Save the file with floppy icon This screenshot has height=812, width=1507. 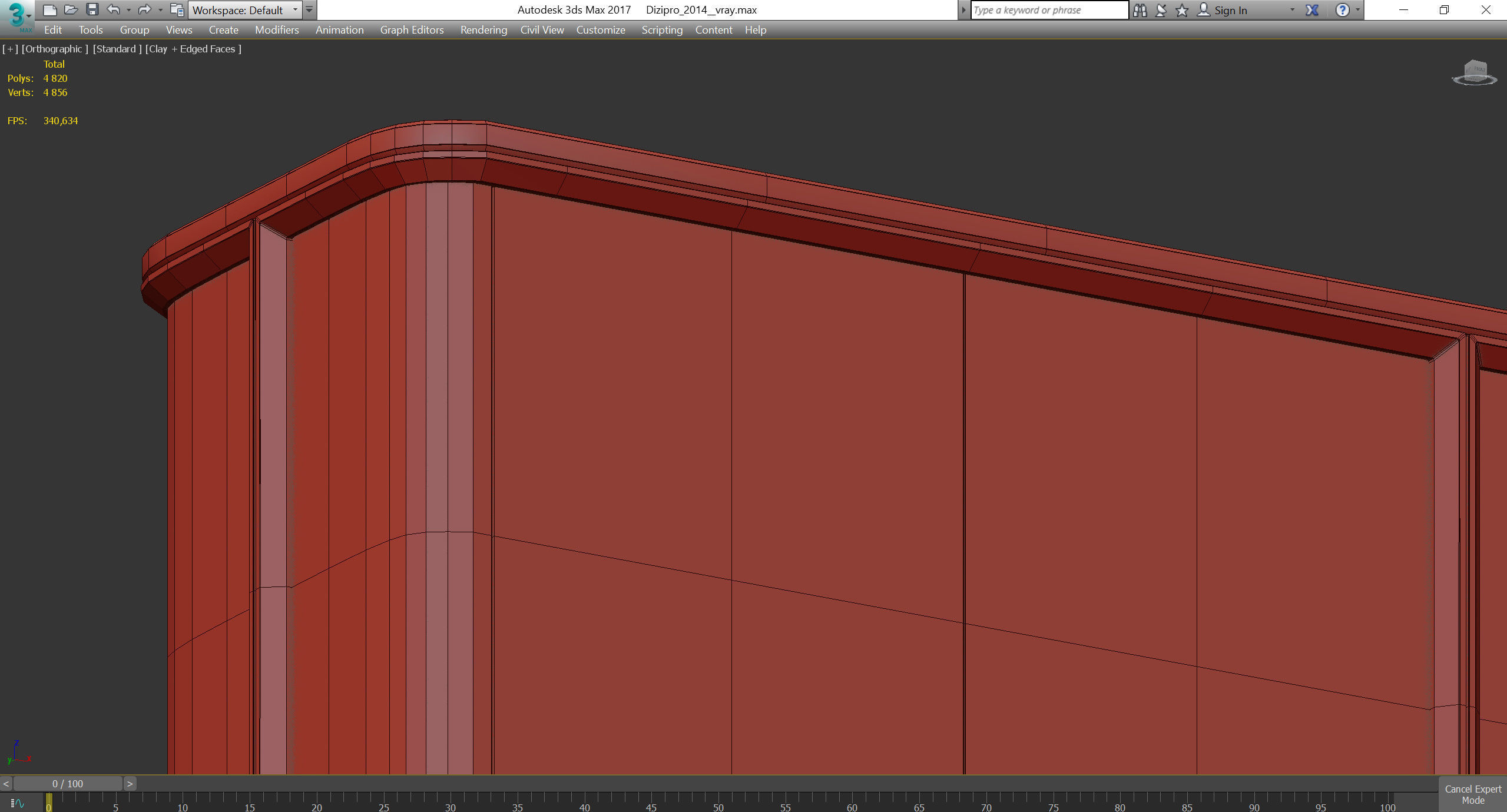click(x=92, y=10)
